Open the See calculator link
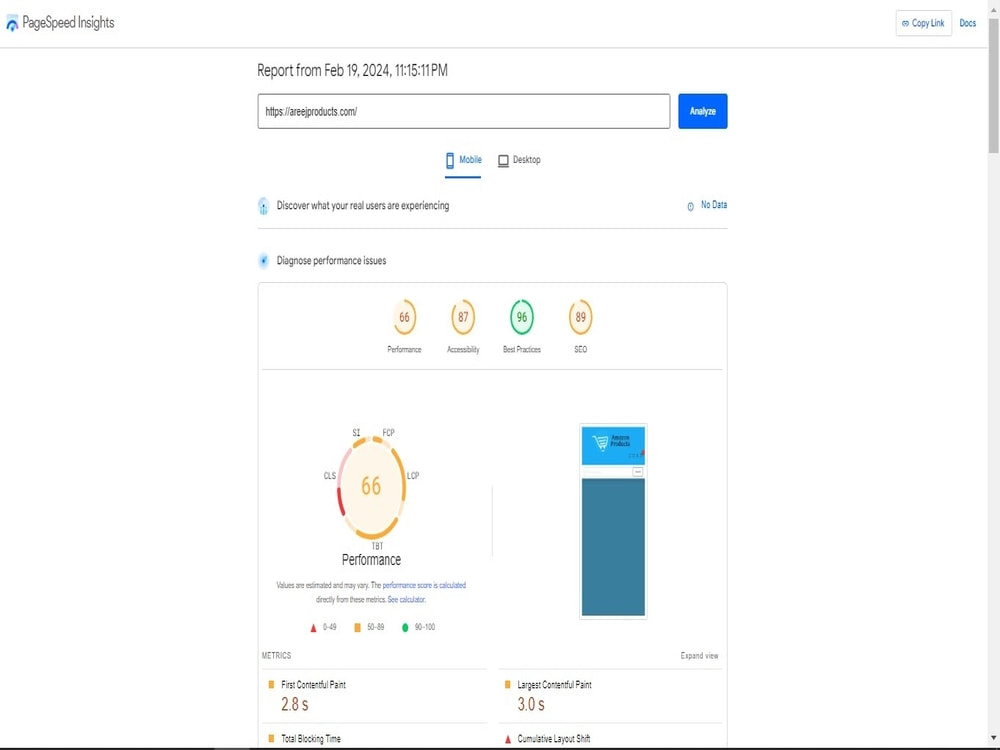This screenshot has height=750, width=1000. 406,599
